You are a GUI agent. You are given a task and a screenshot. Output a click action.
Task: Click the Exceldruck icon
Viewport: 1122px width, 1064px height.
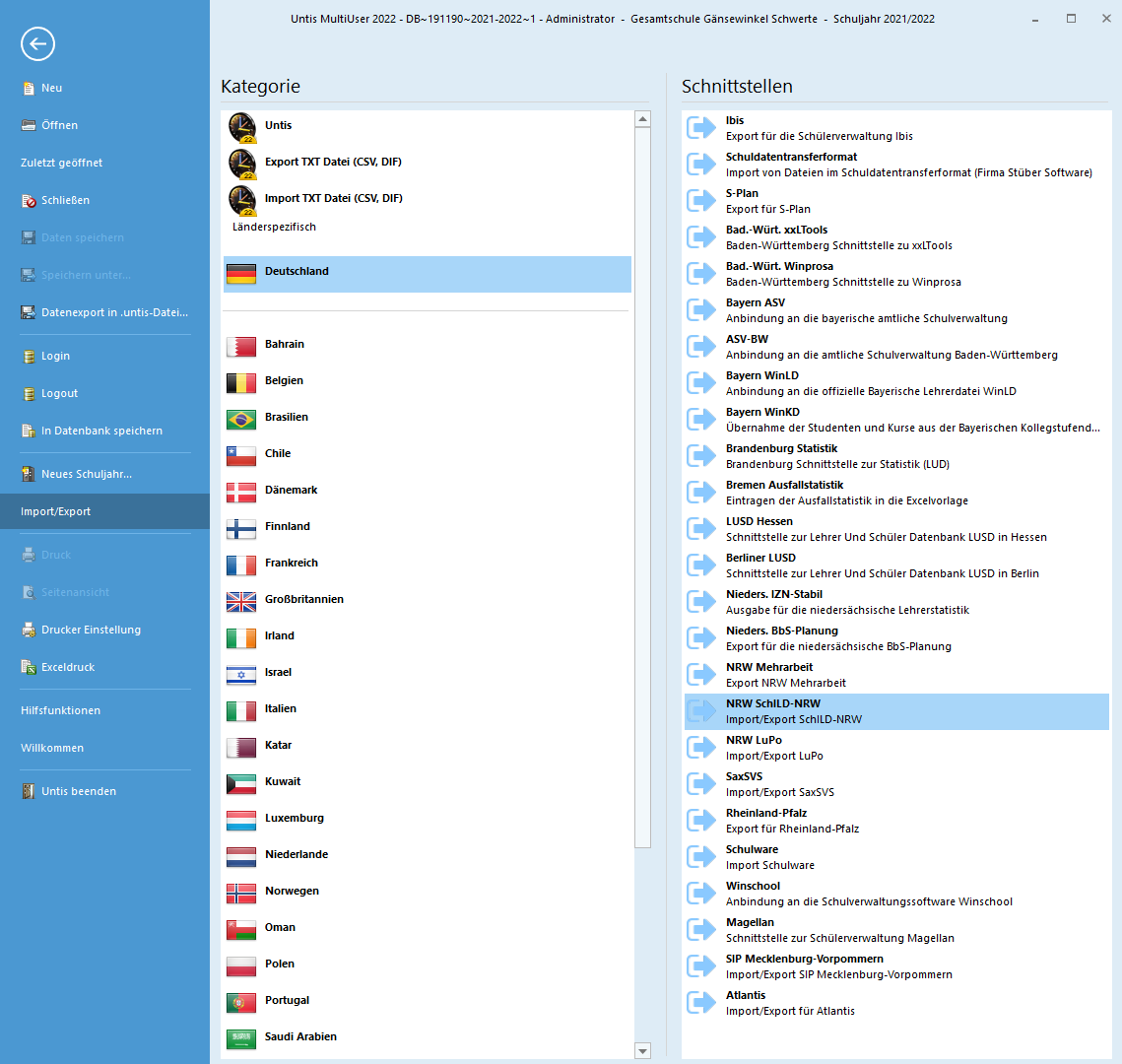click(29, 667)
